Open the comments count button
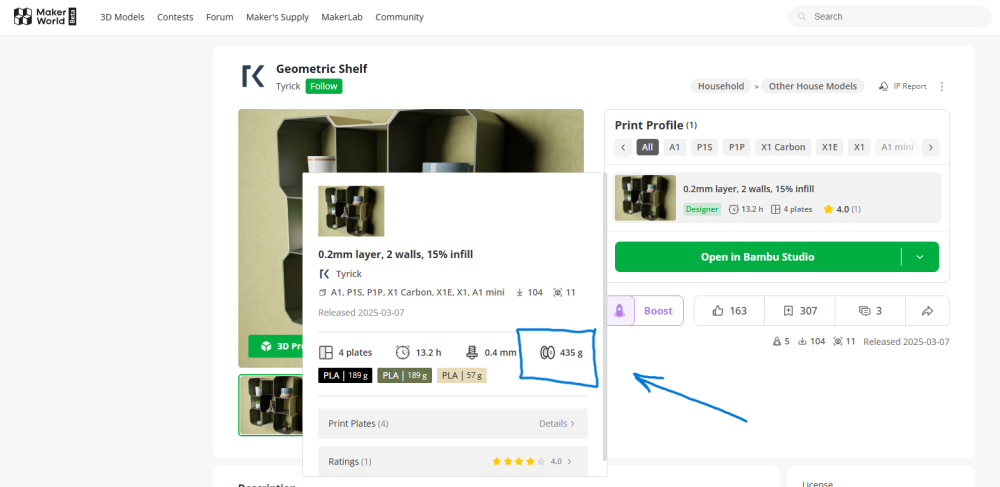This screenshot has height=487, width=1000. (x=870, y=311)
